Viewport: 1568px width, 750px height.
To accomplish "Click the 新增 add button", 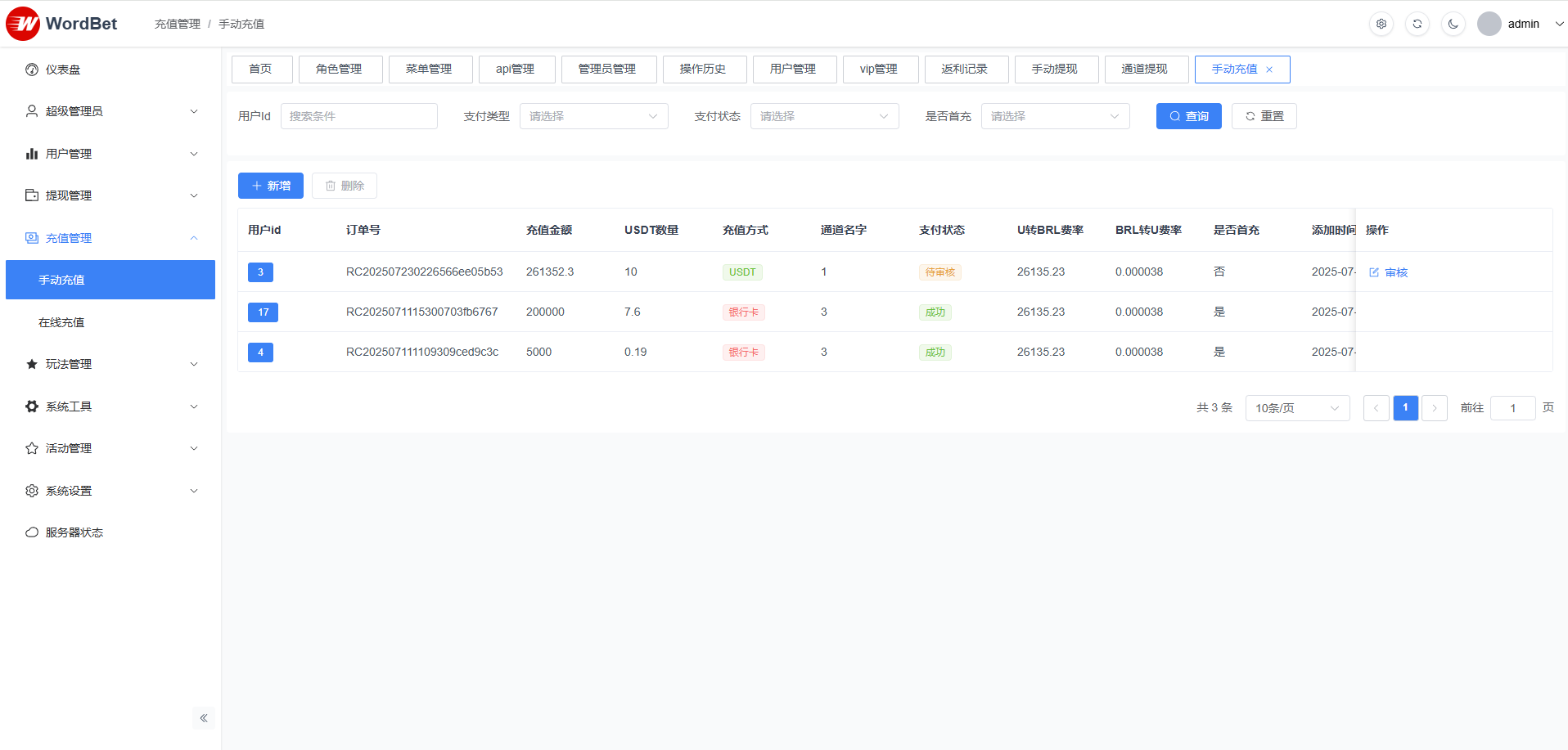I will click(x=271, y=186).
